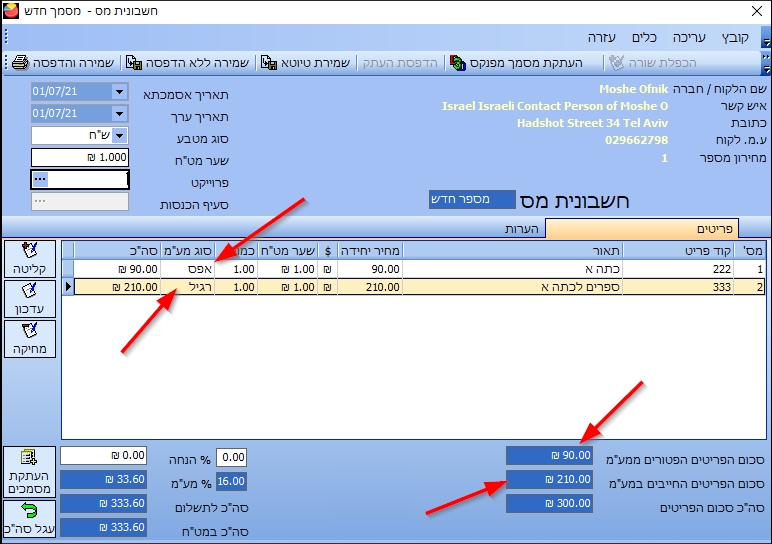Open the תאריך אסמכתא date dropdown
Viewport: 772px width, 544px height.
[x=120, y=92]
